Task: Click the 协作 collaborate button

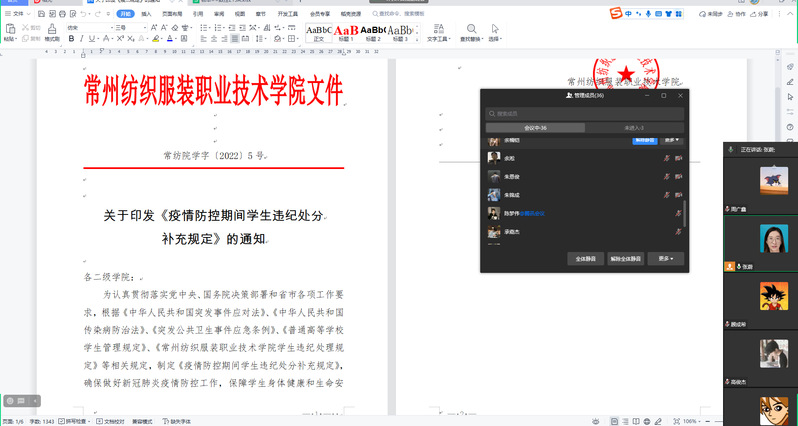Action: pos(736,14)
